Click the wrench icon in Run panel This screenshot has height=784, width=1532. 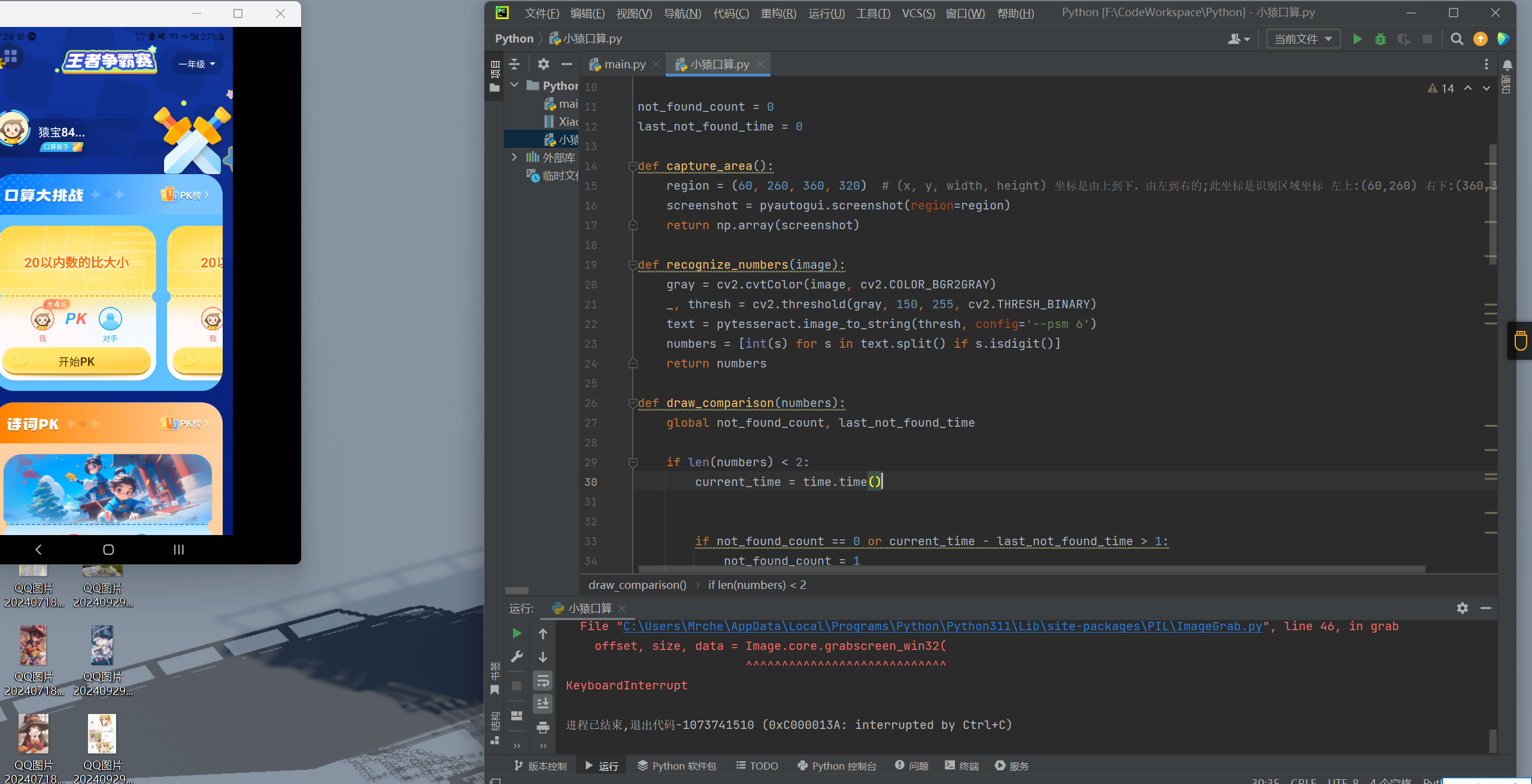(517, 657)
